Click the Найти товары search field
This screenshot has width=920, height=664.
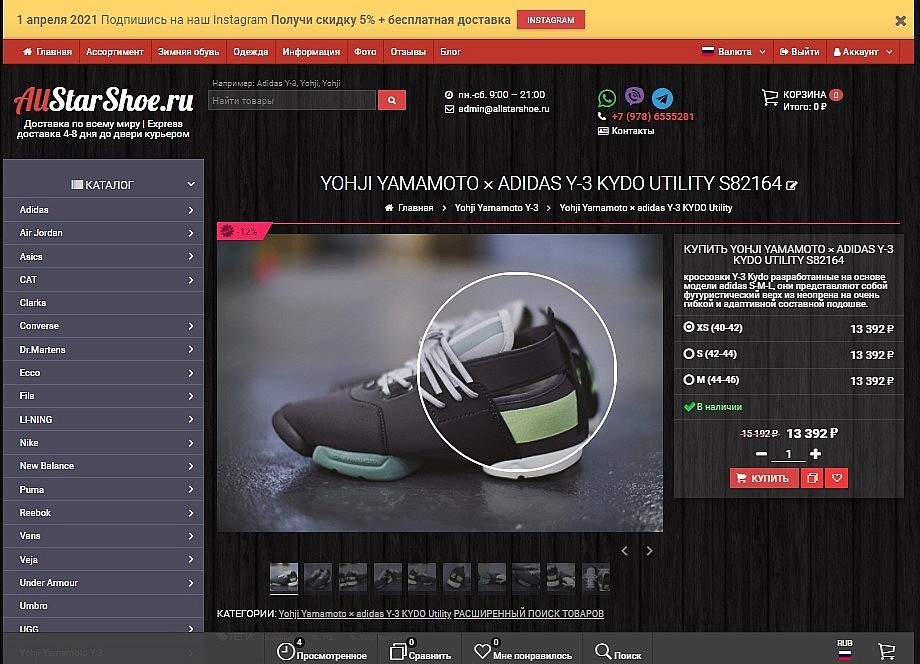[292, 100]
